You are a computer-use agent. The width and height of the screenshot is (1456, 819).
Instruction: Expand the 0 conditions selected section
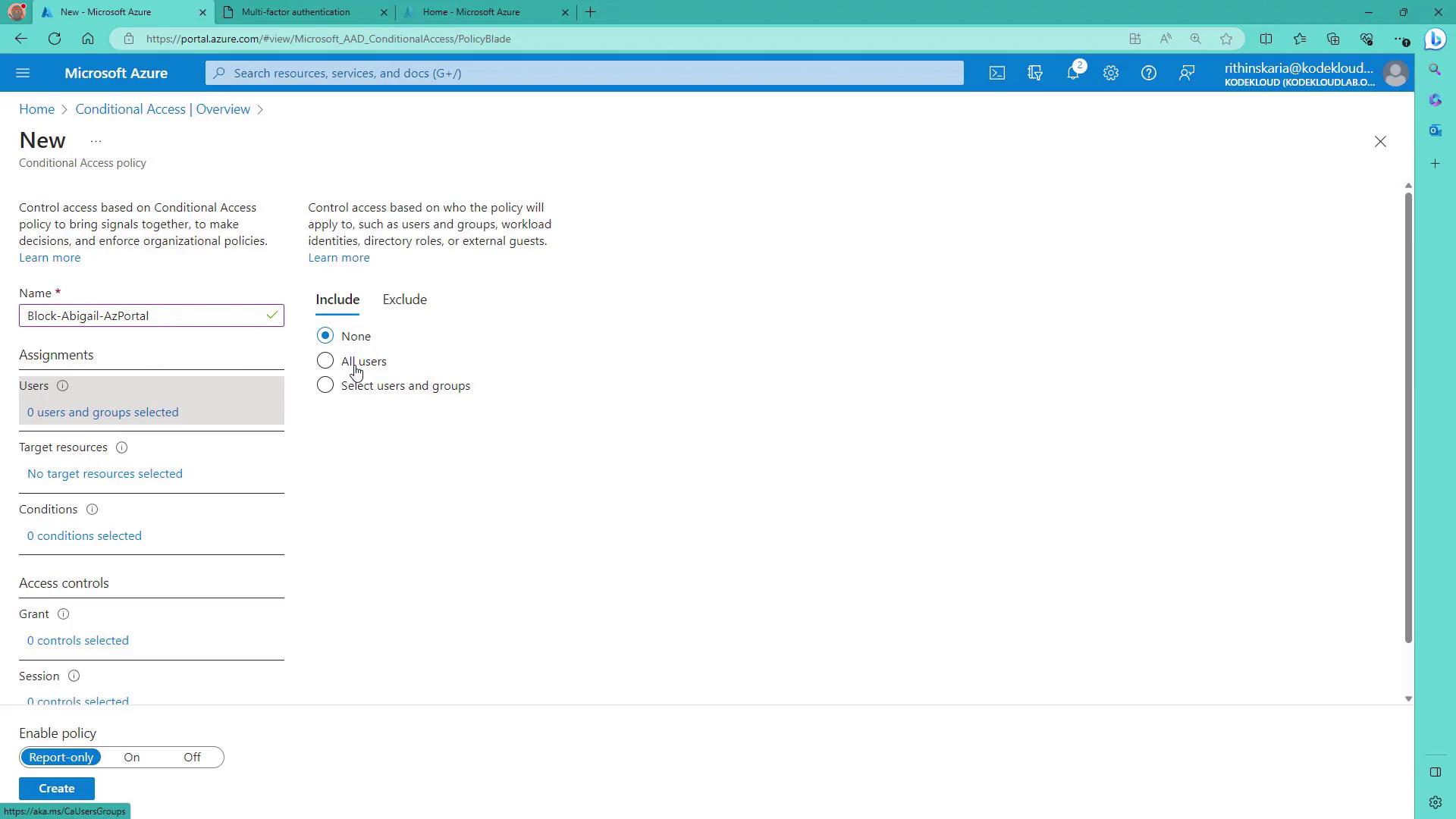[84, 536]
